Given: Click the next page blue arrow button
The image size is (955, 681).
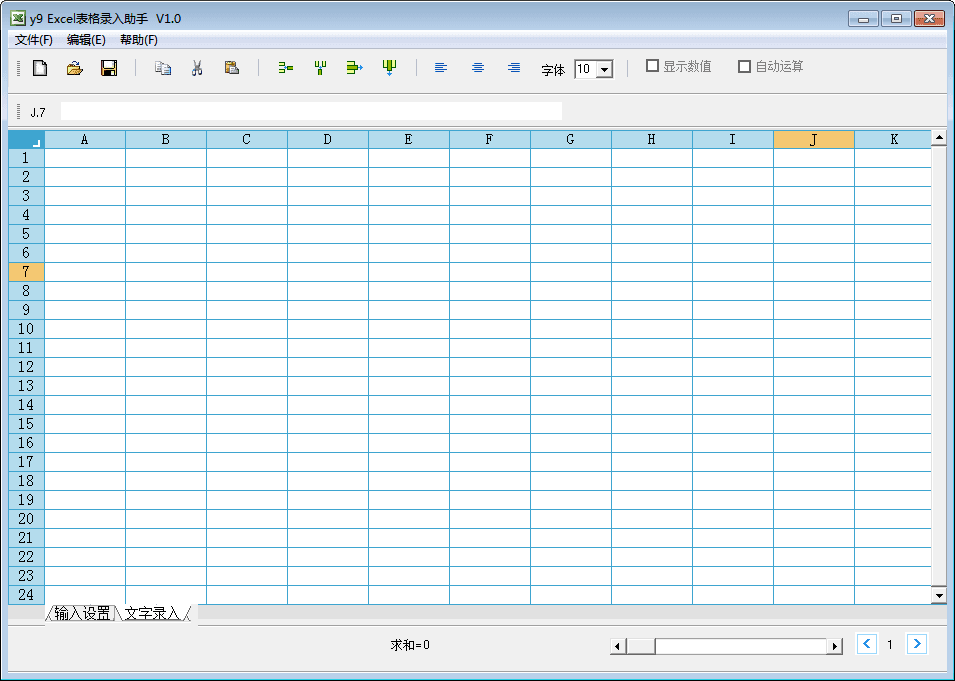Looking at the screenshot, I should point(918,644).
